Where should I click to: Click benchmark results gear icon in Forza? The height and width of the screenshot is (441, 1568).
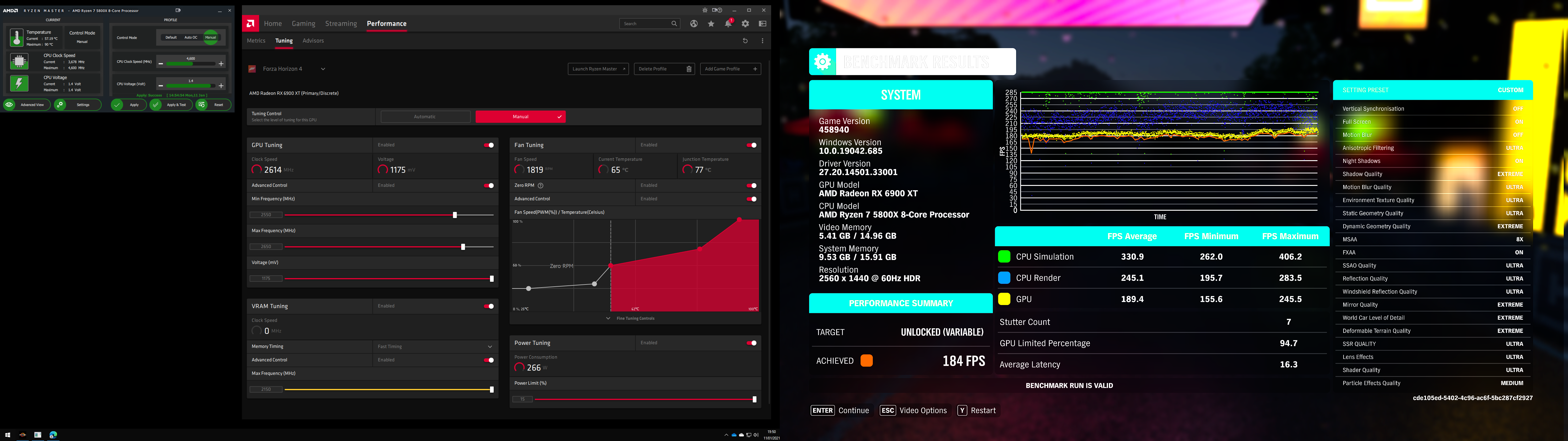pos(822,62)
